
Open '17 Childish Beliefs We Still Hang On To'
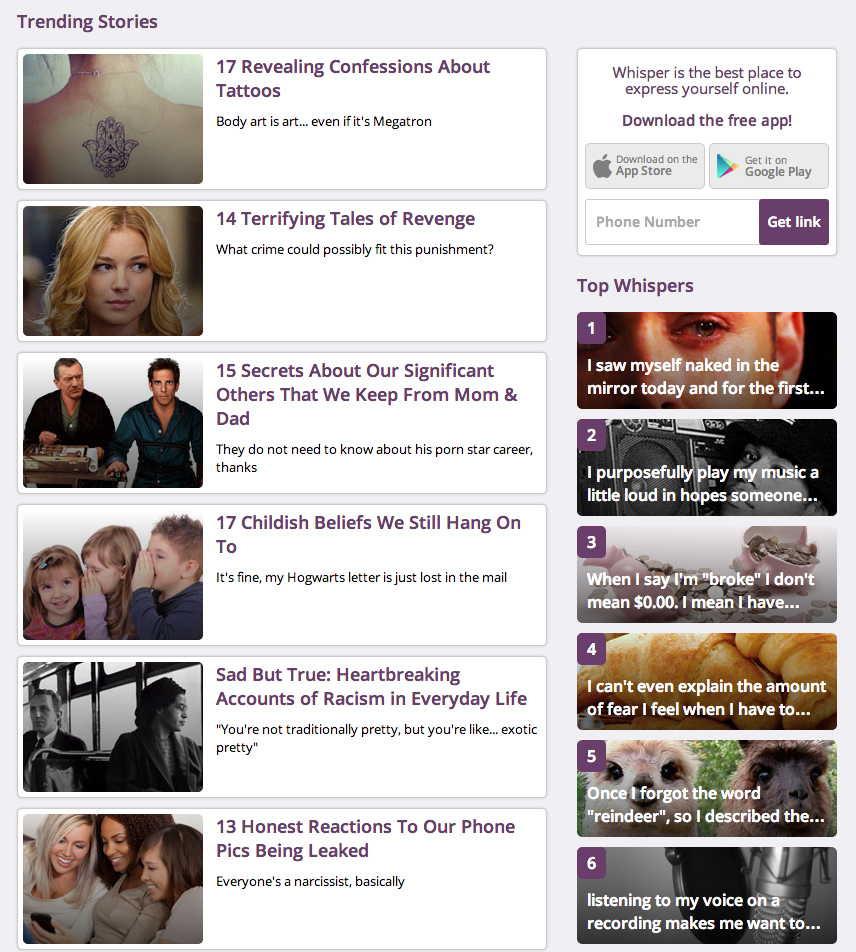369,534
